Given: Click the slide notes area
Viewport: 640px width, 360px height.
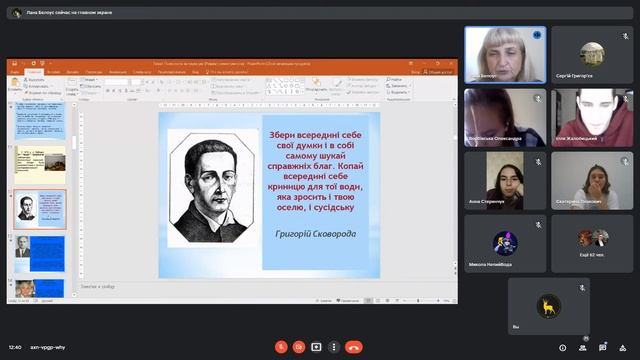Looking at the screenshot, I should pyautogui.click(x=265, y=287).
